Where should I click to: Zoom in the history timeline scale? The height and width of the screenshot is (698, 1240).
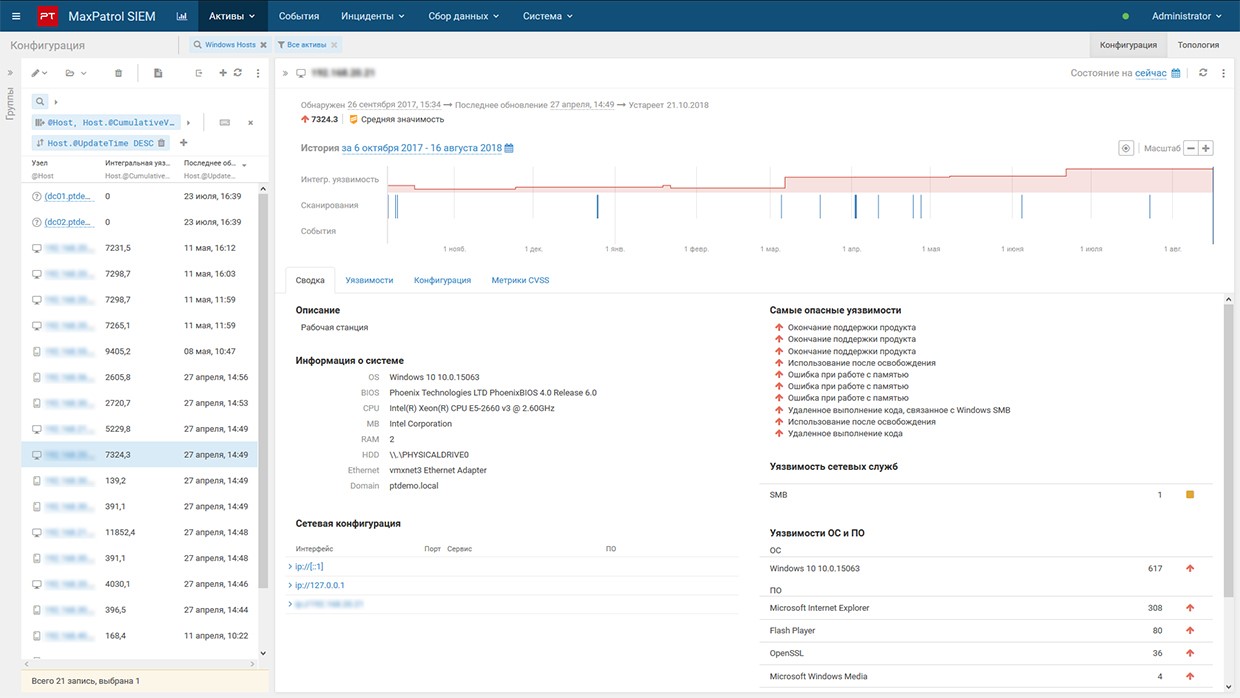(1206, 148)
